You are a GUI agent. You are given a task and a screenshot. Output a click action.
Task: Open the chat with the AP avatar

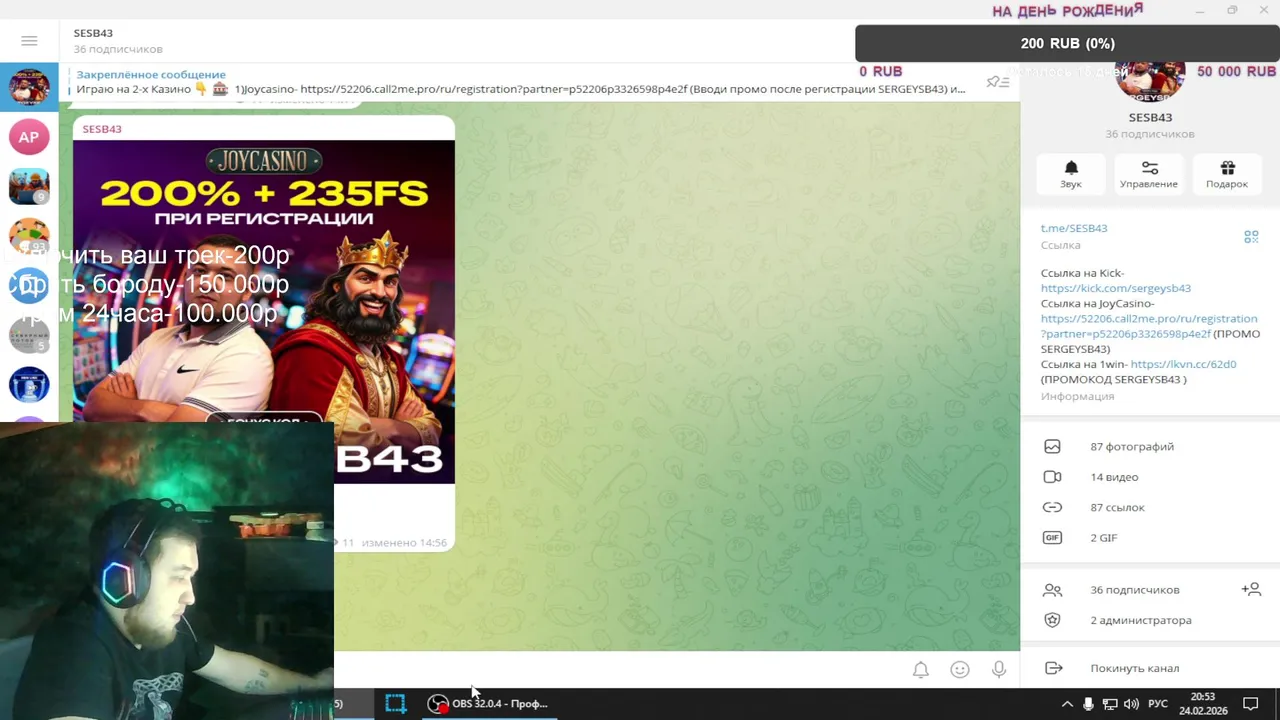29,137
